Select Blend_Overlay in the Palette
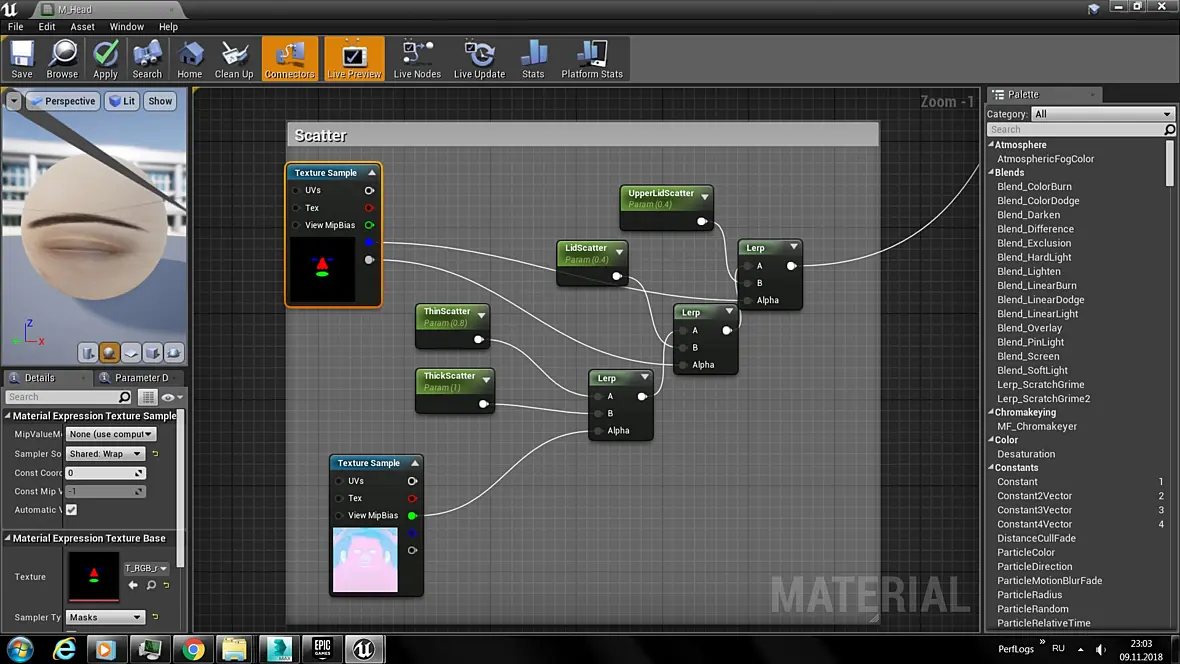The width and height of the screenshot is (1180, 664). pyautogui.click(x=1029, y=327)
